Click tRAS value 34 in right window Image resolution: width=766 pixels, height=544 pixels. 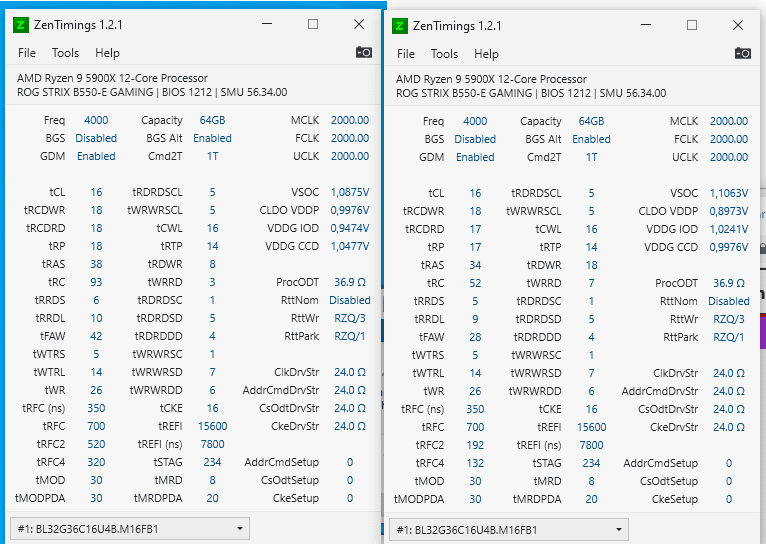475,265
